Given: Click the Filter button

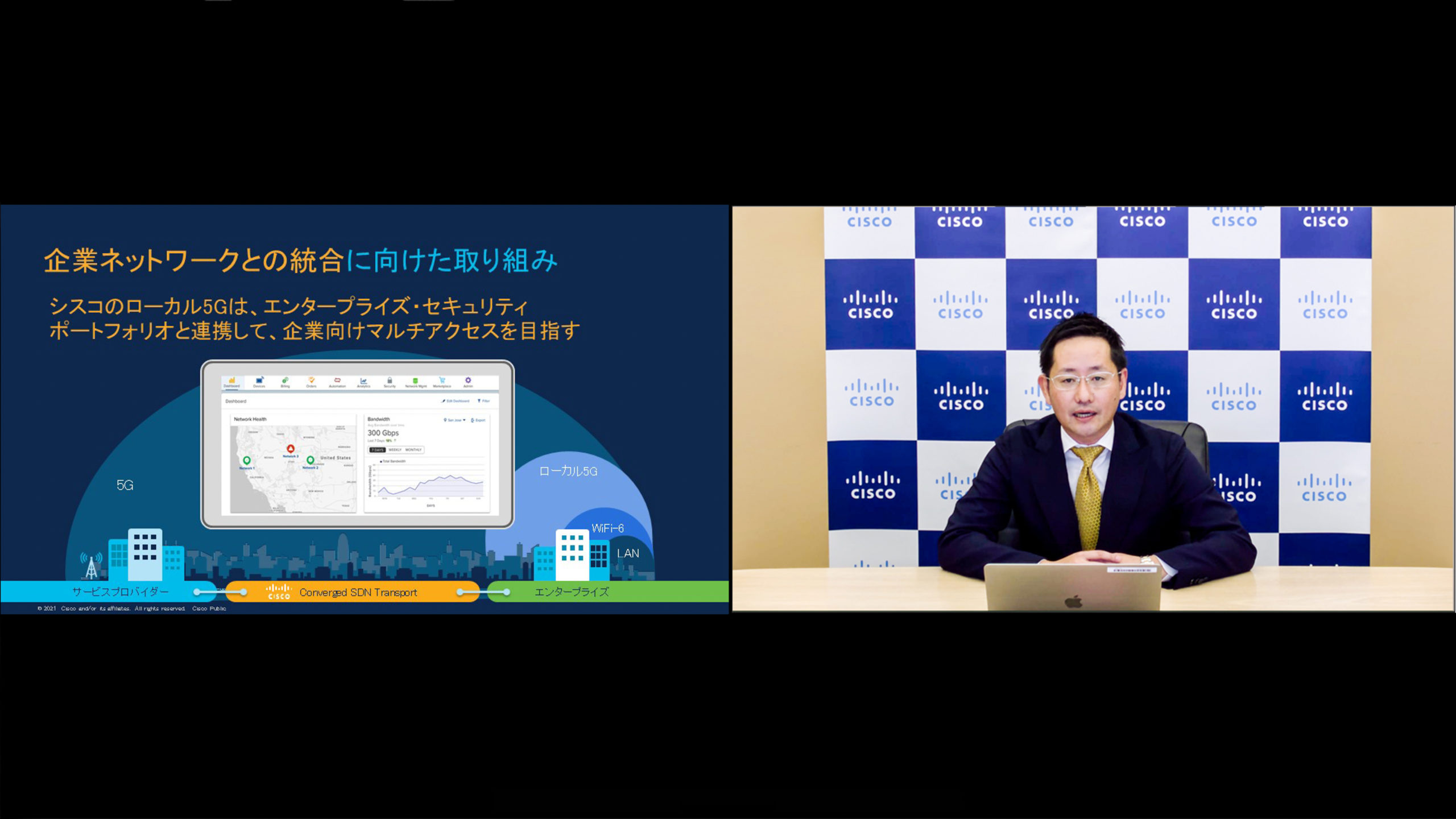Looking at the screenshot, I should point(483,401).
